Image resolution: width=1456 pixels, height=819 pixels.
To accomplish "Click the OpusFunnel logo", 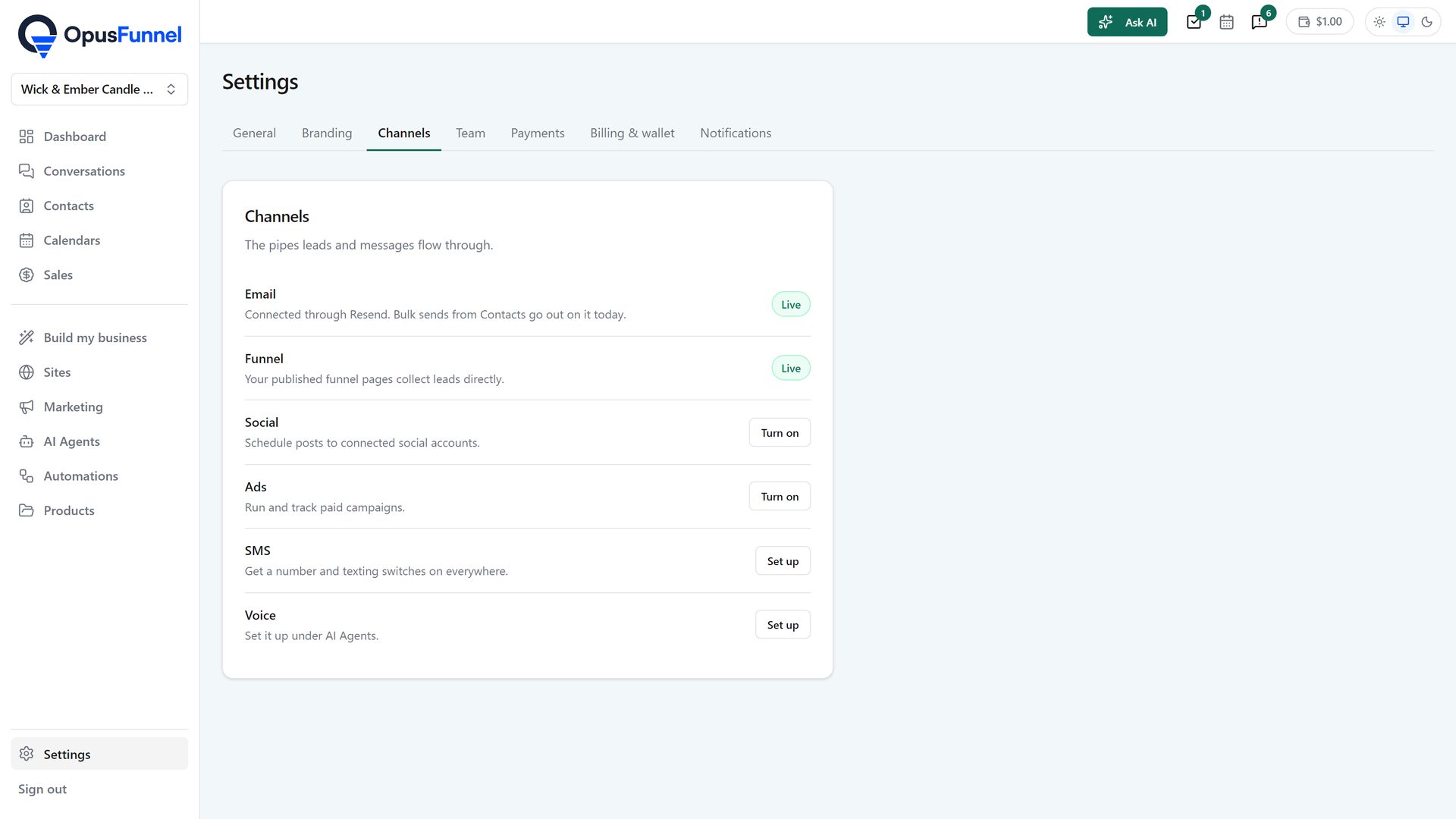I will tap(100, 36).
